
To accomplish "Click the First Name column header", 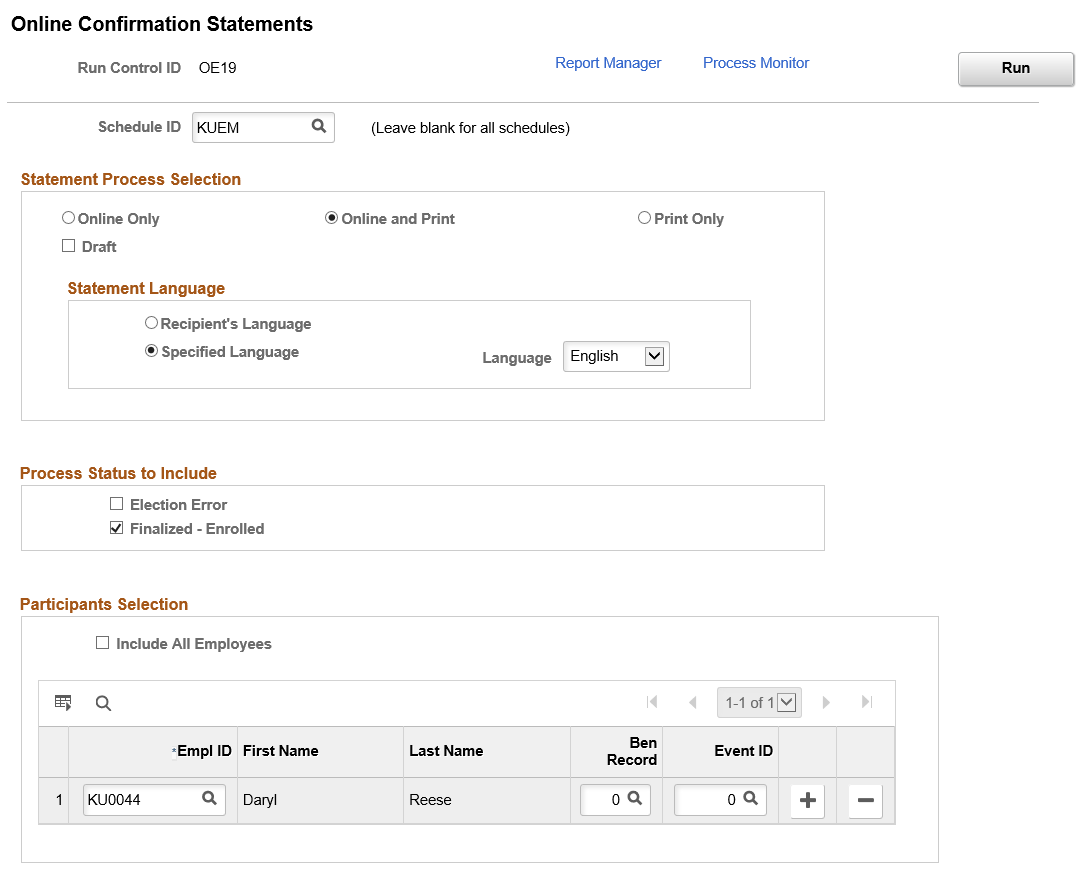I will click(281, 751).
